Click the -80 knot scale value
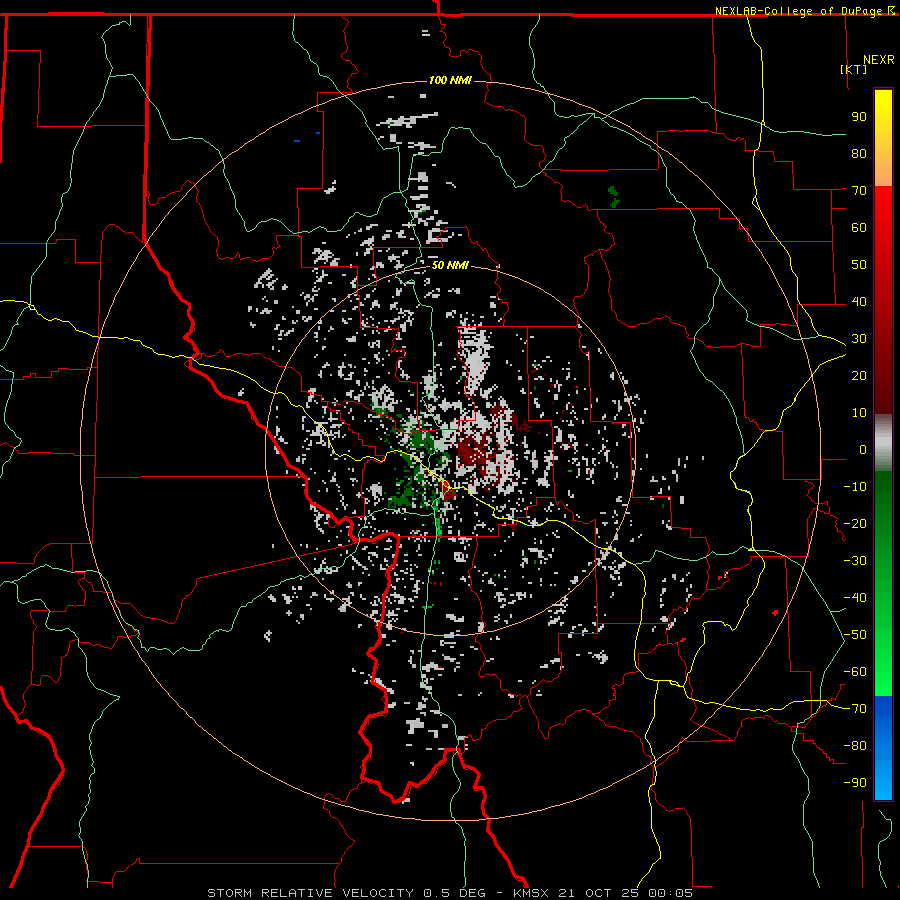 [855, 746]
